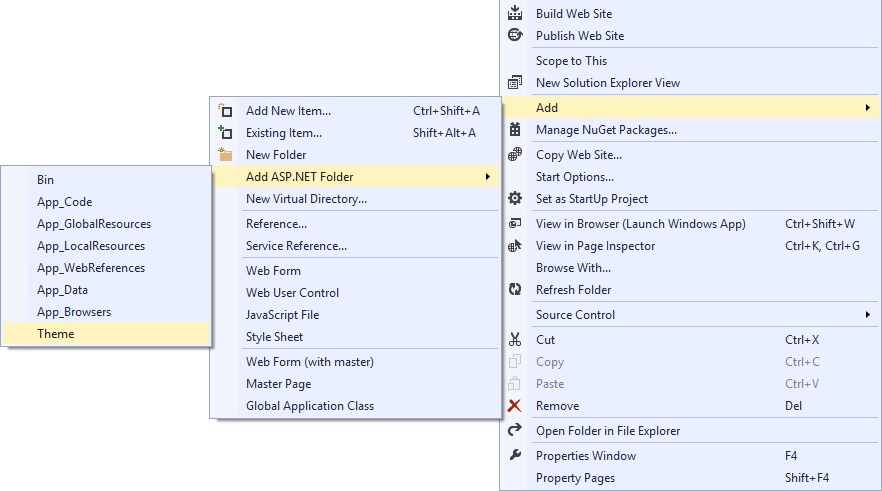The height and width of the screenshot is (491, 882).
Task: Click the Shift+F4 shortcut text
Action: click(807, 478)
